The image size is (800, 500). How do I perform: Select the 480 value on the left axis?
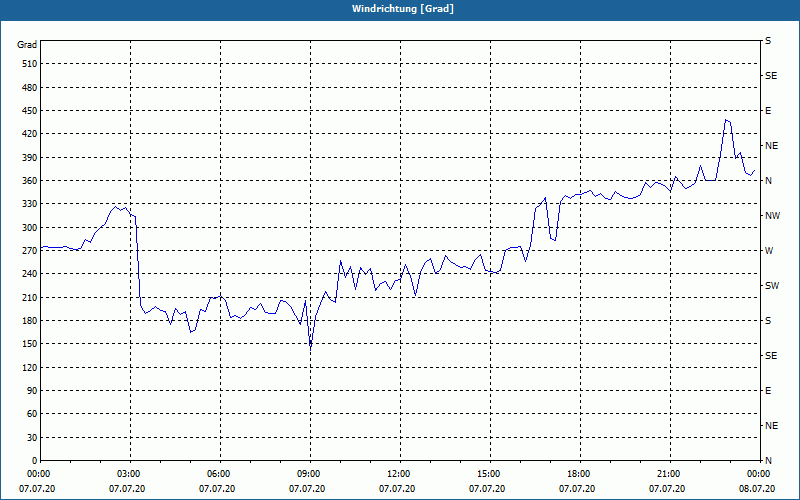point(30,88)
